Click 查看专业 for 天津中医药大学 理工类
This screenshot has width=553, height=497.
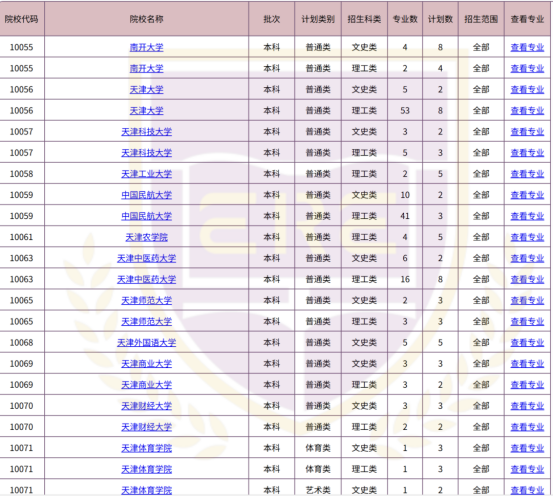point(527,280)
